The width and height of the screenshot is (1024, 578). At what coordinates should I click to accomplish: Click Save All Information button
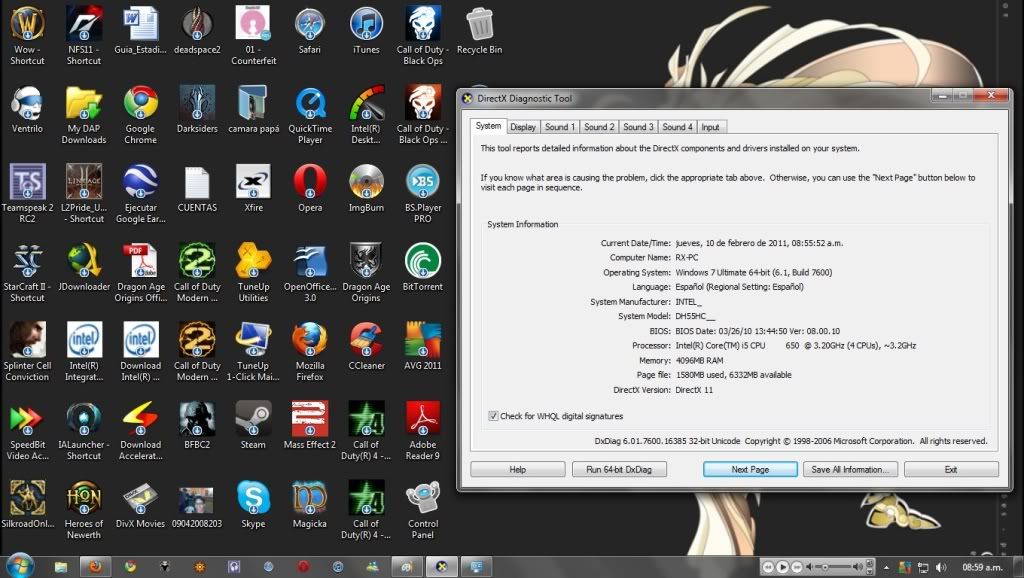tap(850, 470)
